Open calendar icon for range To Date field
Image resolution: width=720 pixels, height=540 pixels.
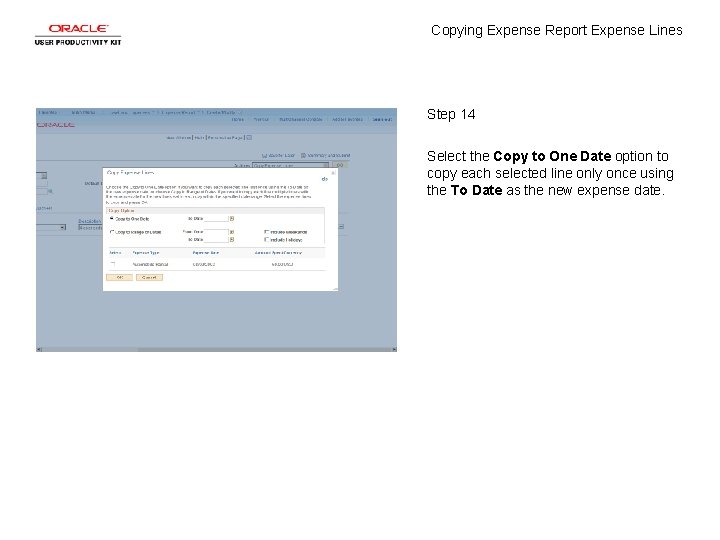click(x=232, y=239)
